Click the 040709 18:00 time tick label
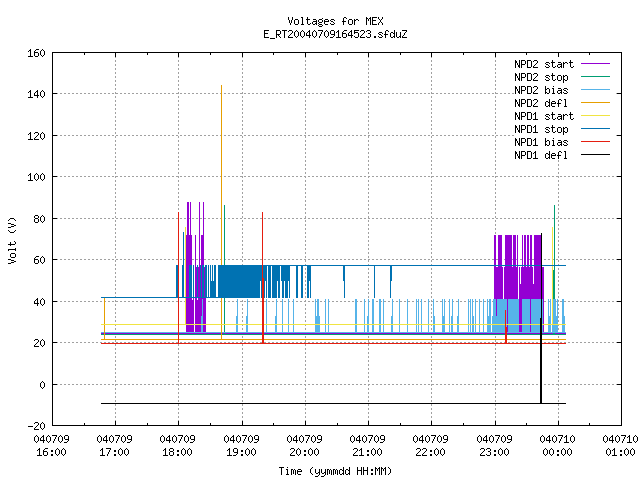The width and height of the screenshot is (640, 480). click(178, 446)
